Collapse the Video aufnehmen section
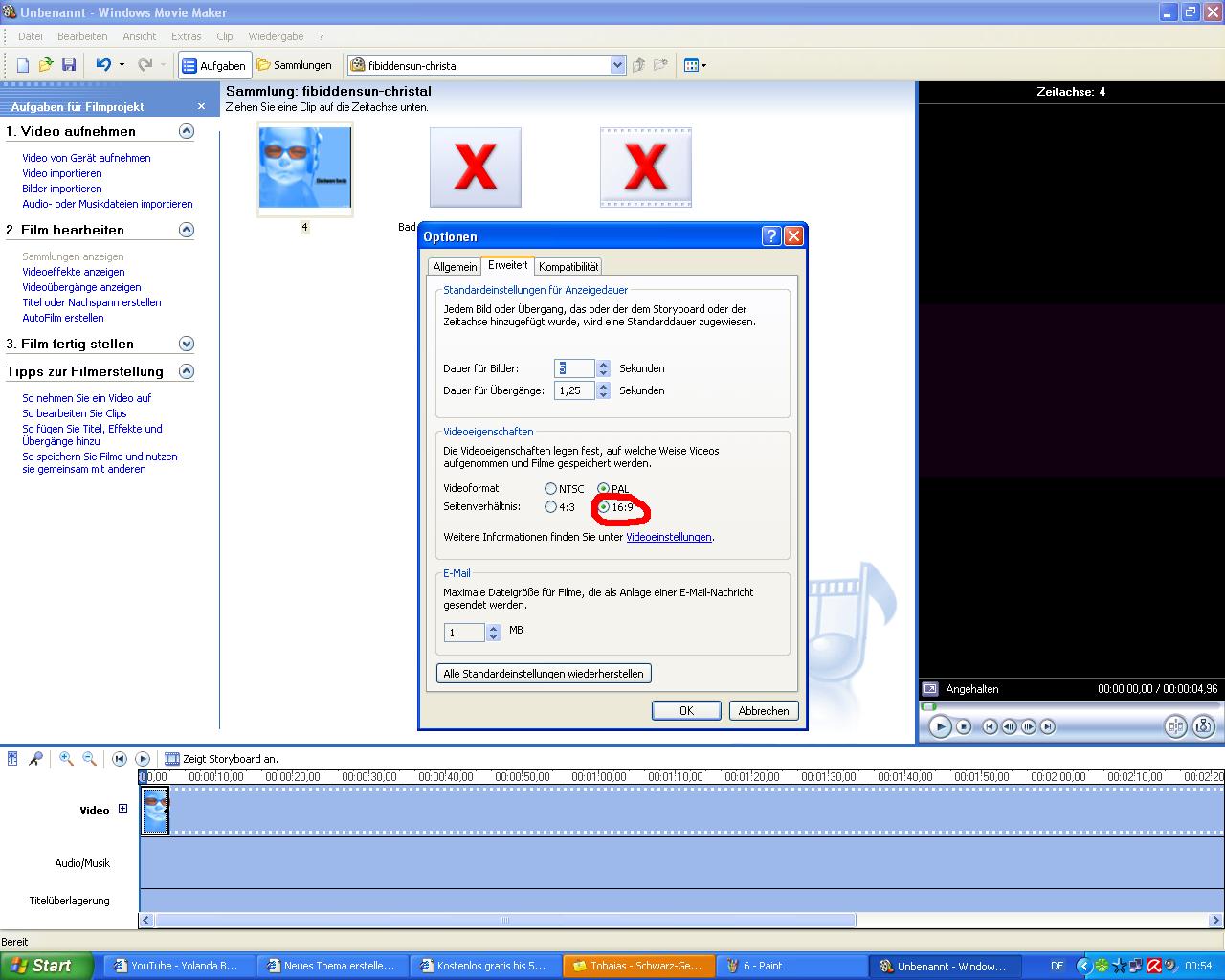The width and height of the screenshot is (1225, 980). (x=187, y=131)
